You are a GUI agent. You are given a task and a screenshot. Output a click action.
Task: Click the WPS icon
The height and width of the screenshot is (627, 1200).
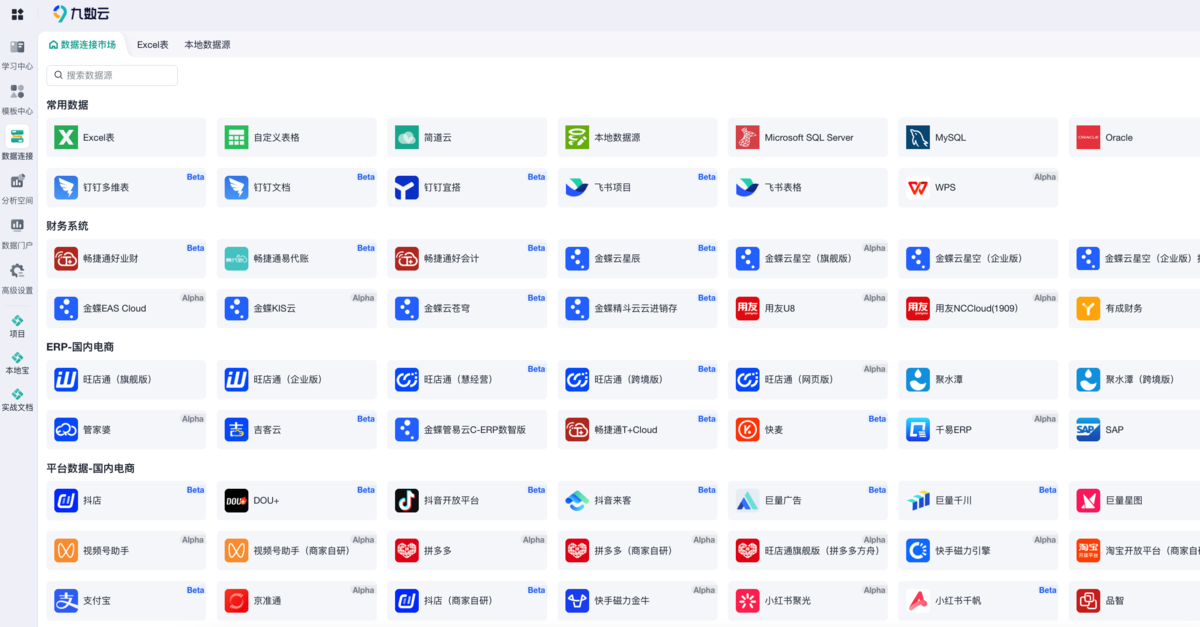(918, 188)
